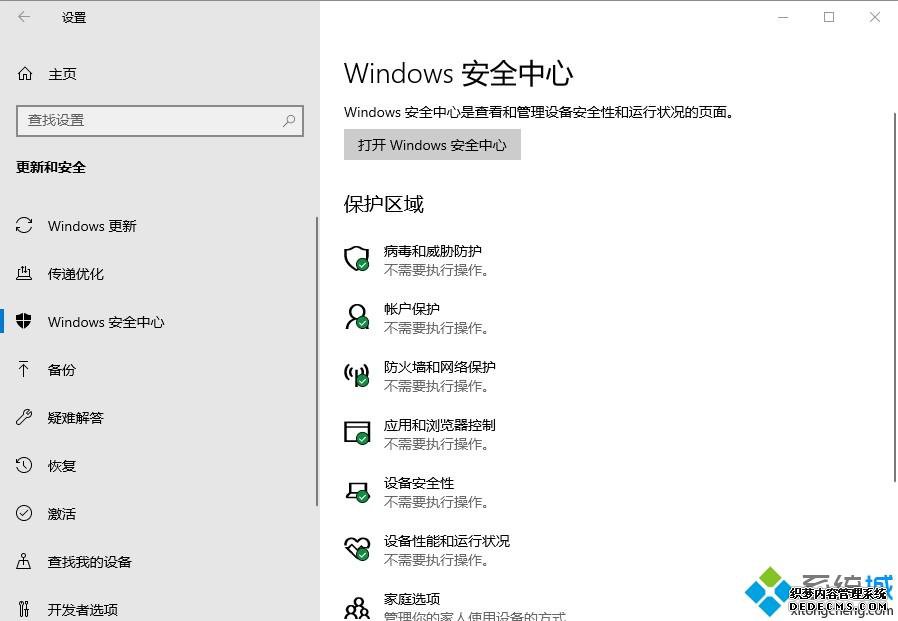Open 应用和浏览器控制 protection area
Screen dimensions: 898x621
420,434
